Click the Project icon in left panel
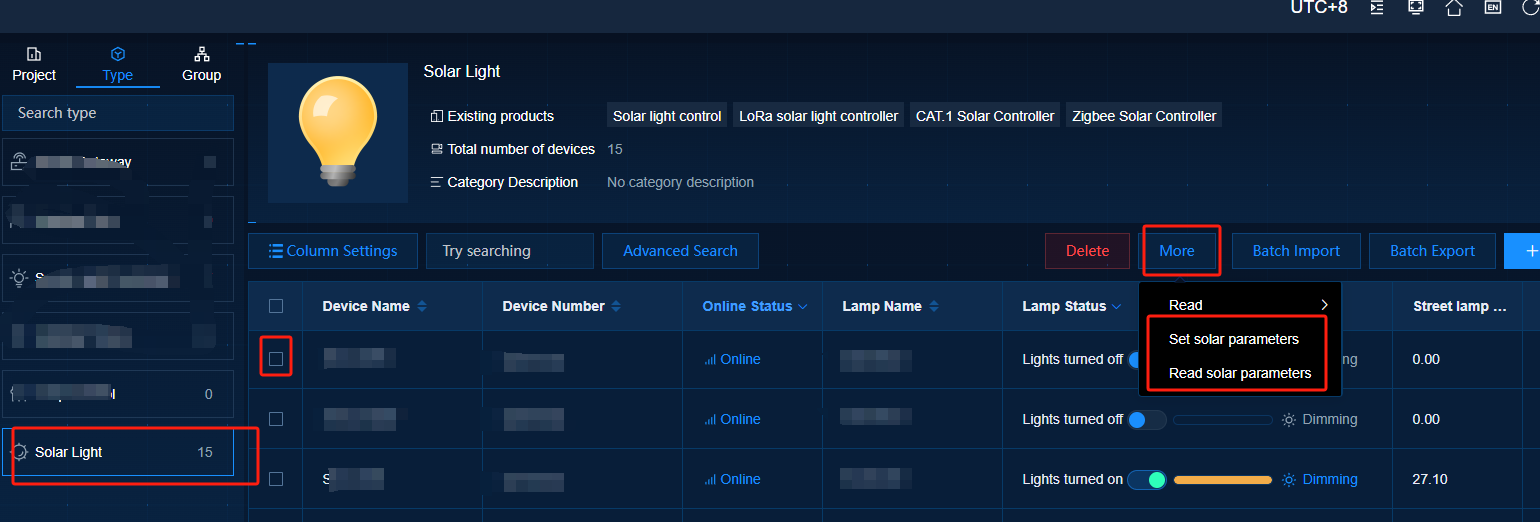1540x522 pixels. 34,54
